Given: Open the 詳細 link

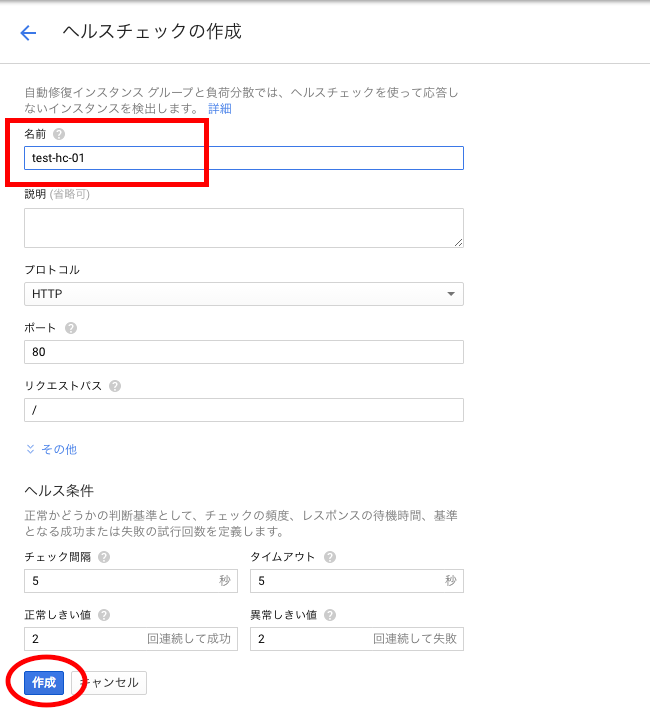Looking at the screenshot, I should [x=220, y=109].
